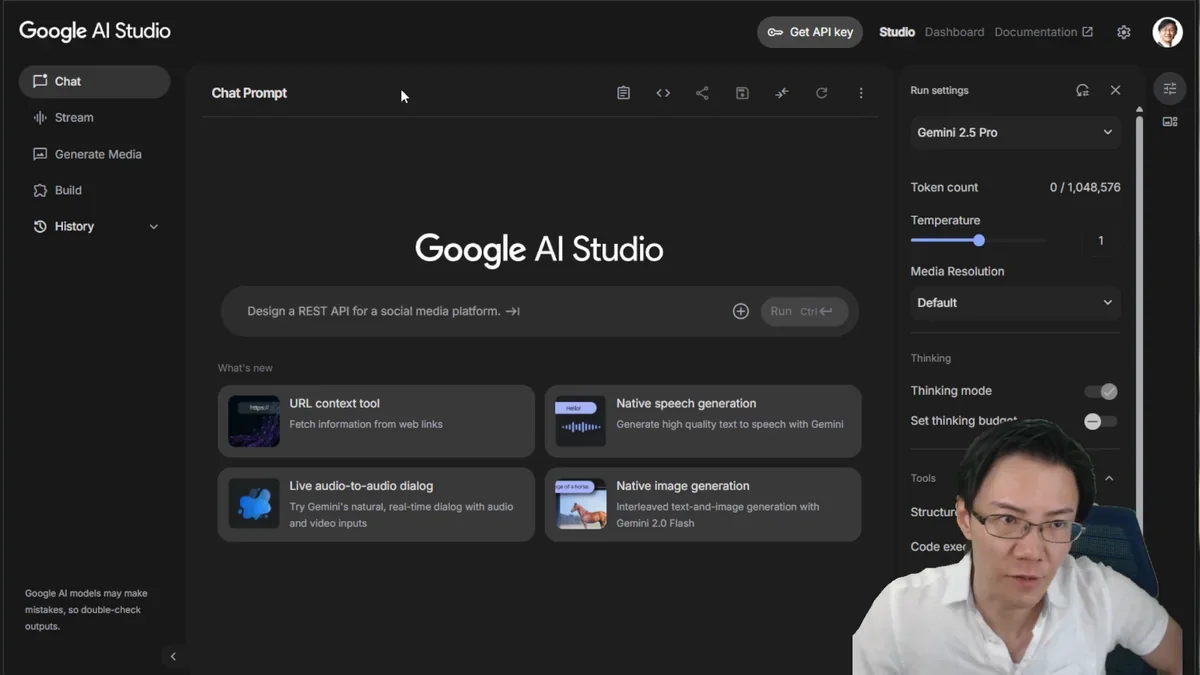The image size is (1200, 675).
Task: Click the tab-key hint icon in prompt
Action: click(x=512, y=311)
